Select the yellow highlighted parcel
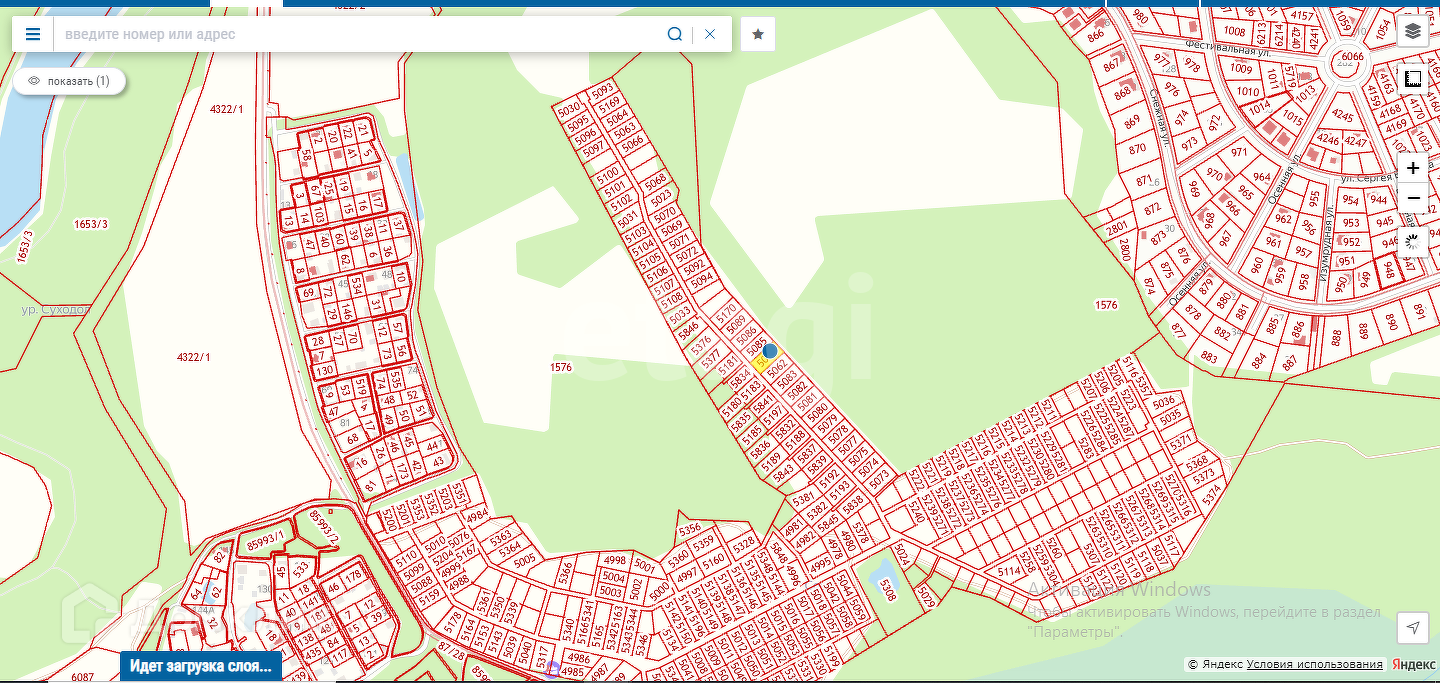Image resolution: width=1440 pixels, height=683 pixels. [761, 364]
